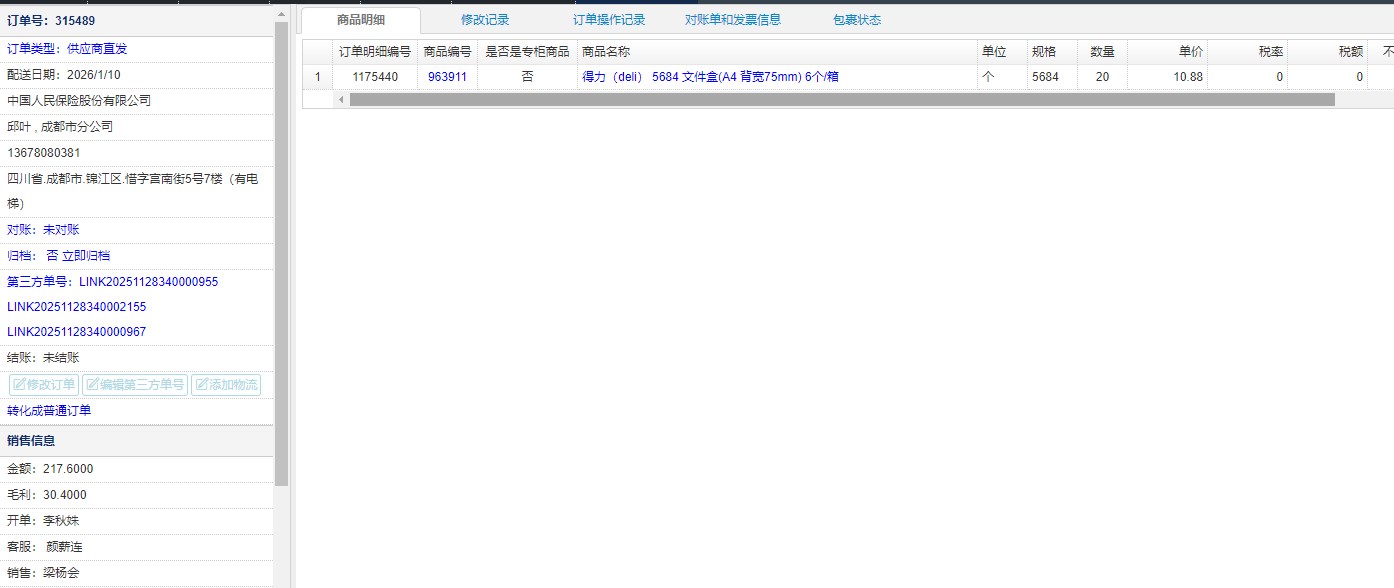
Task: Go to the 包裹状态 tab
Action: [x=857, y=20]
